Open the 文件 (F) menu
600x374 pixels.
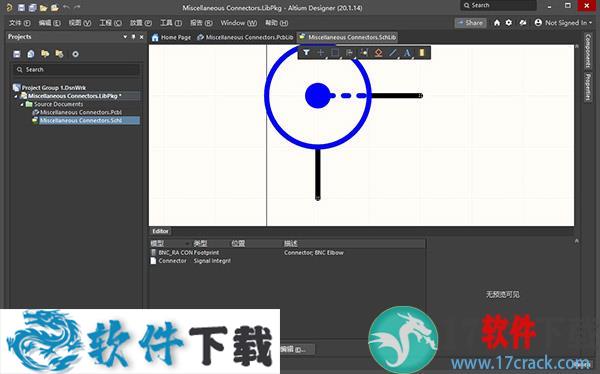[x=20, y=23]
